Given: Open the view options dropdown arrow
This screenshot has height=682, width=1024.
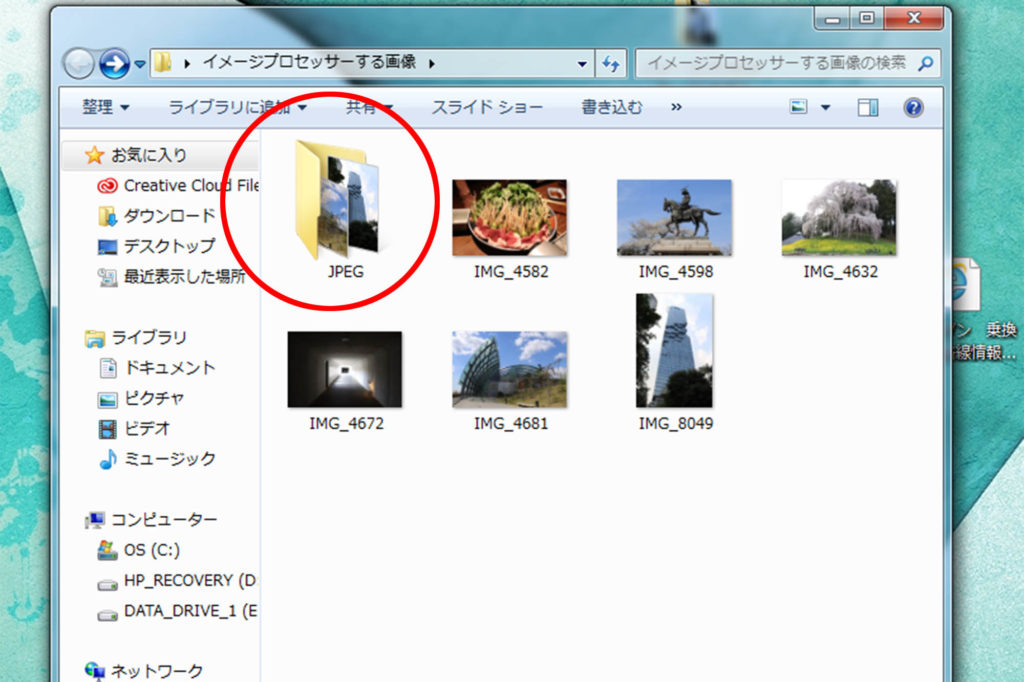Looking at the screenshot, I should pos(826,108).
